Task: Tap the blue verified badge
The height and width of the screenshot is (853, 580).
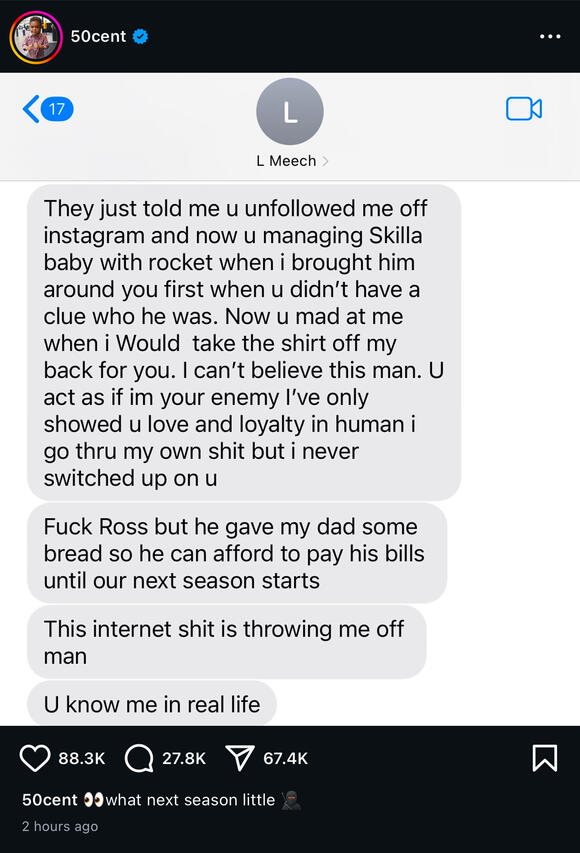Action: point(140,36)
